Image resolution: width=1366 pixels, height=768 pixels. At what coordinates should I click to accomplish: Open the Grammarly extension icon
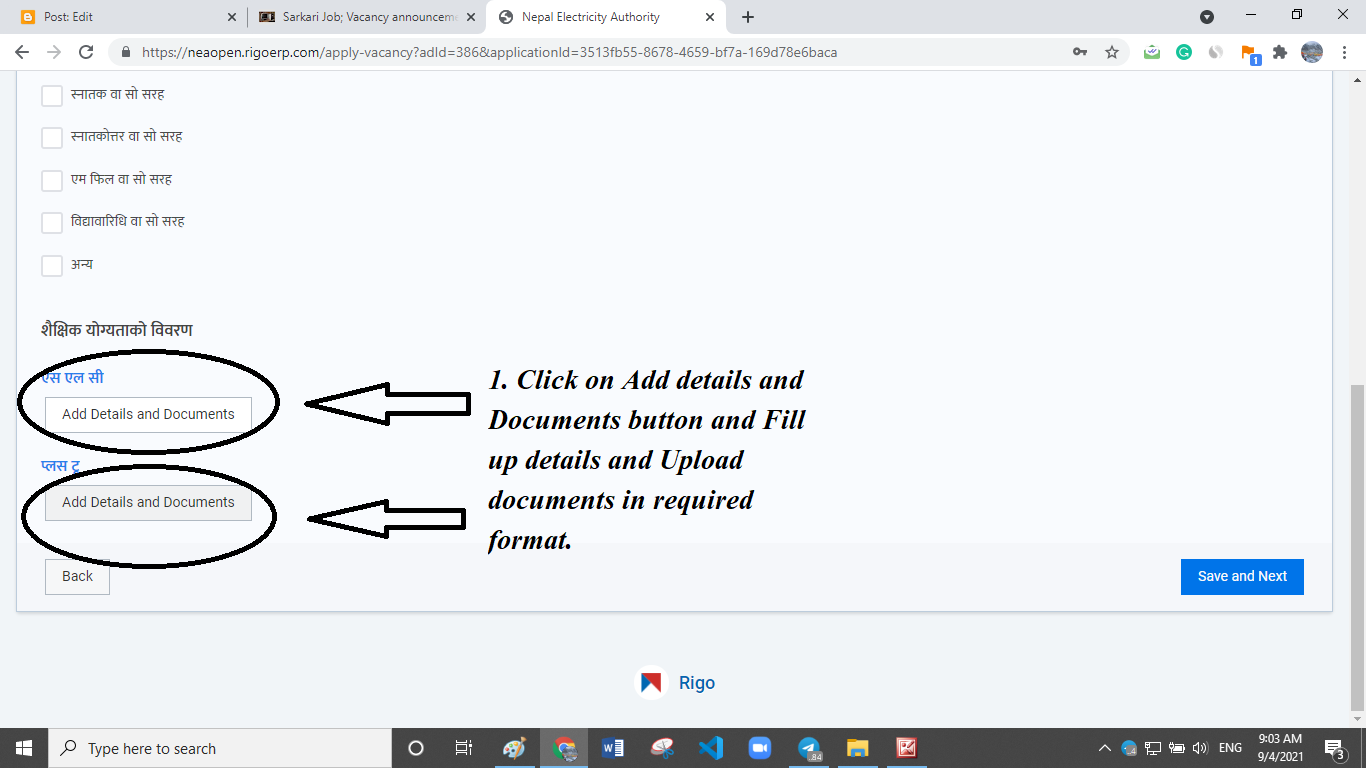click(x=1184, y=52)
